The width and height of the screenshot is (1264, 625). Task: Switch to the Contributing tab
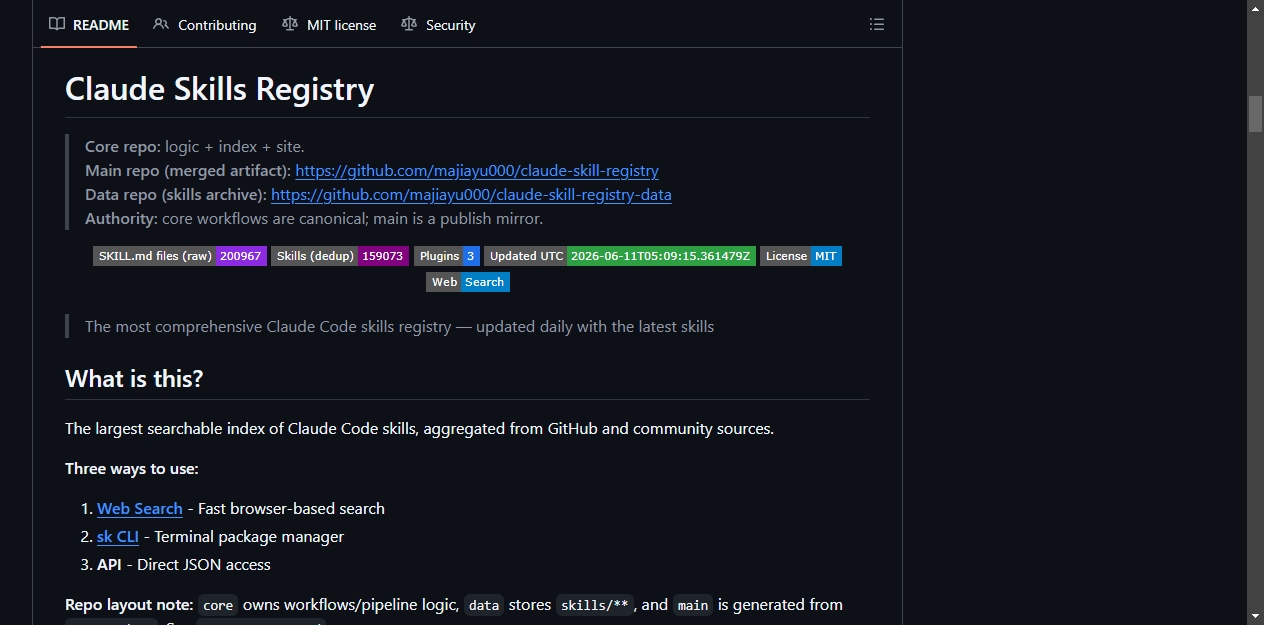pyautogui.click(x=205, y=25)
